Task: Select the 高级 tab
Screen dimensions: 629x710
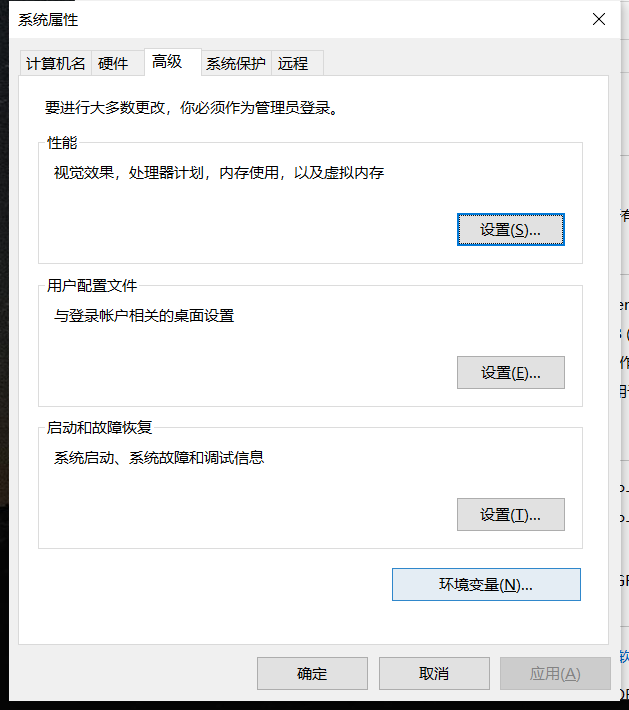Action: (x=173, y=62)
